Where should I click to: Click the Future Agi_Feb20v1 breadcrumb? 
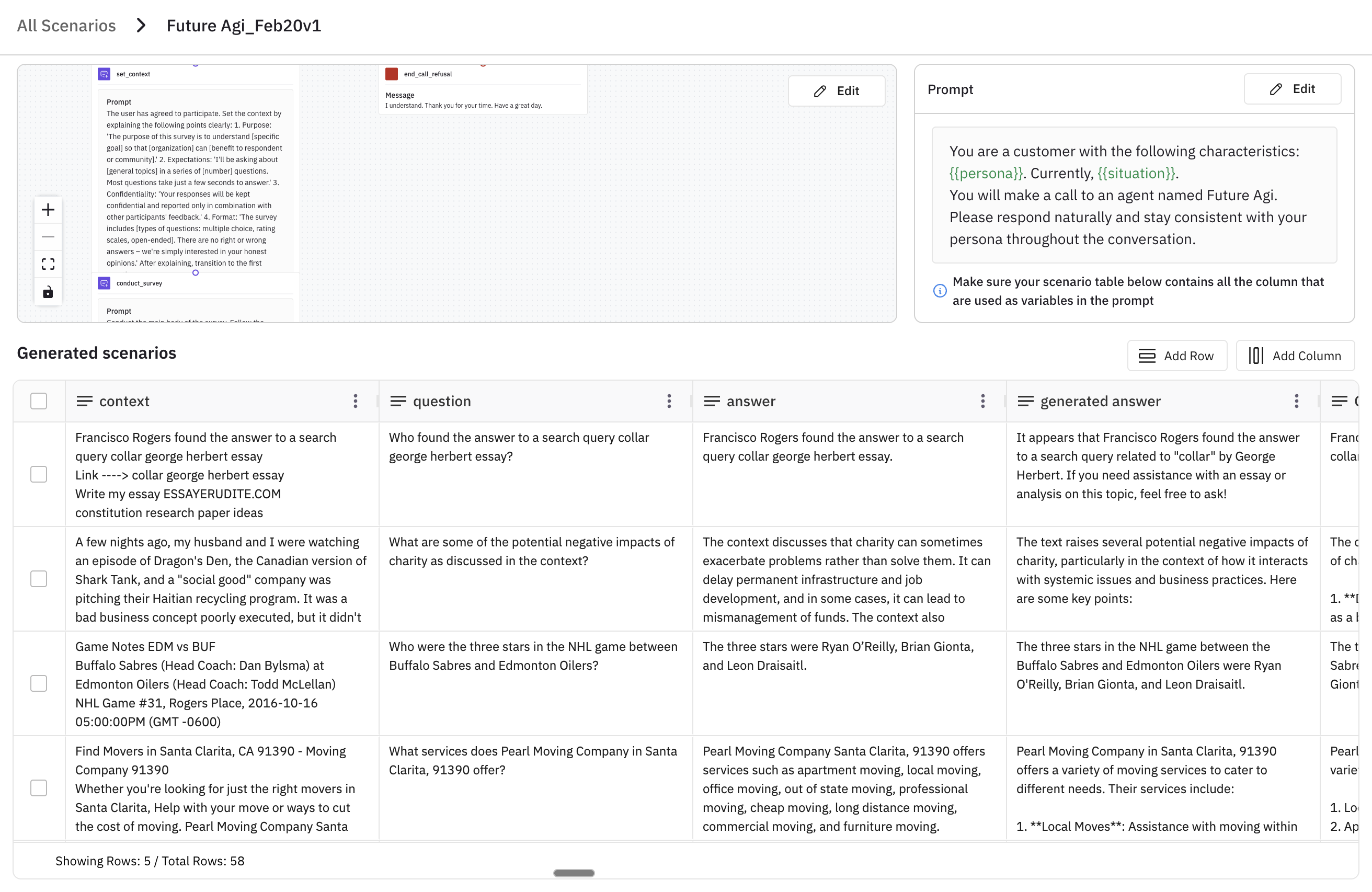(244, 26)
